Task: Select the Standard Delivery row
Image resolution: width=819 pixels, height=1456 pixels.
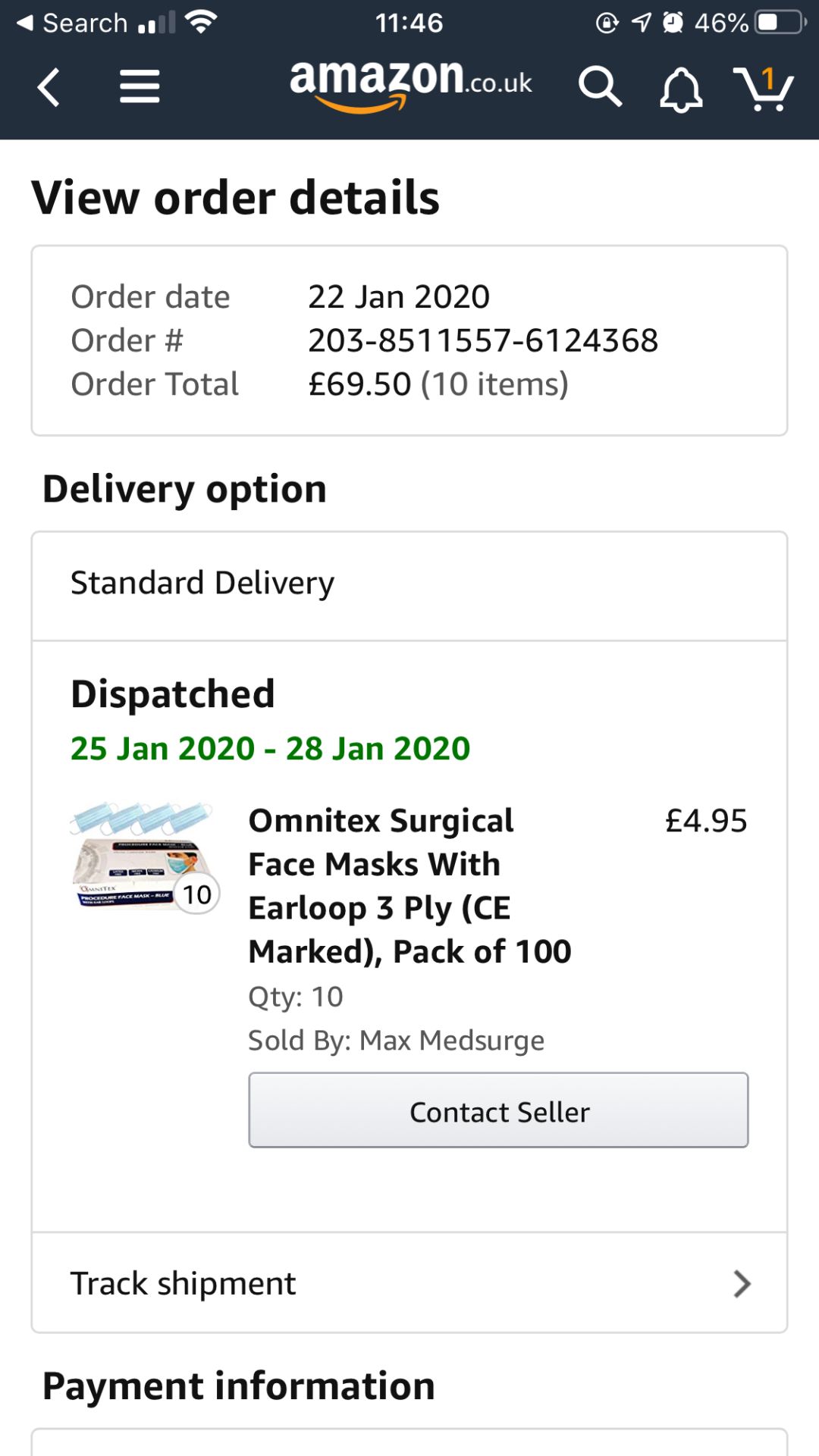Action: pos(409,584)
